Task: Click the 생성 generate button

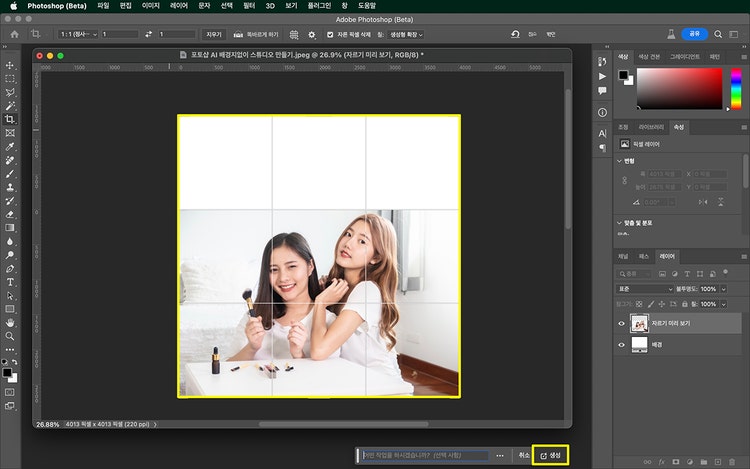Action: tap(550, 456)
